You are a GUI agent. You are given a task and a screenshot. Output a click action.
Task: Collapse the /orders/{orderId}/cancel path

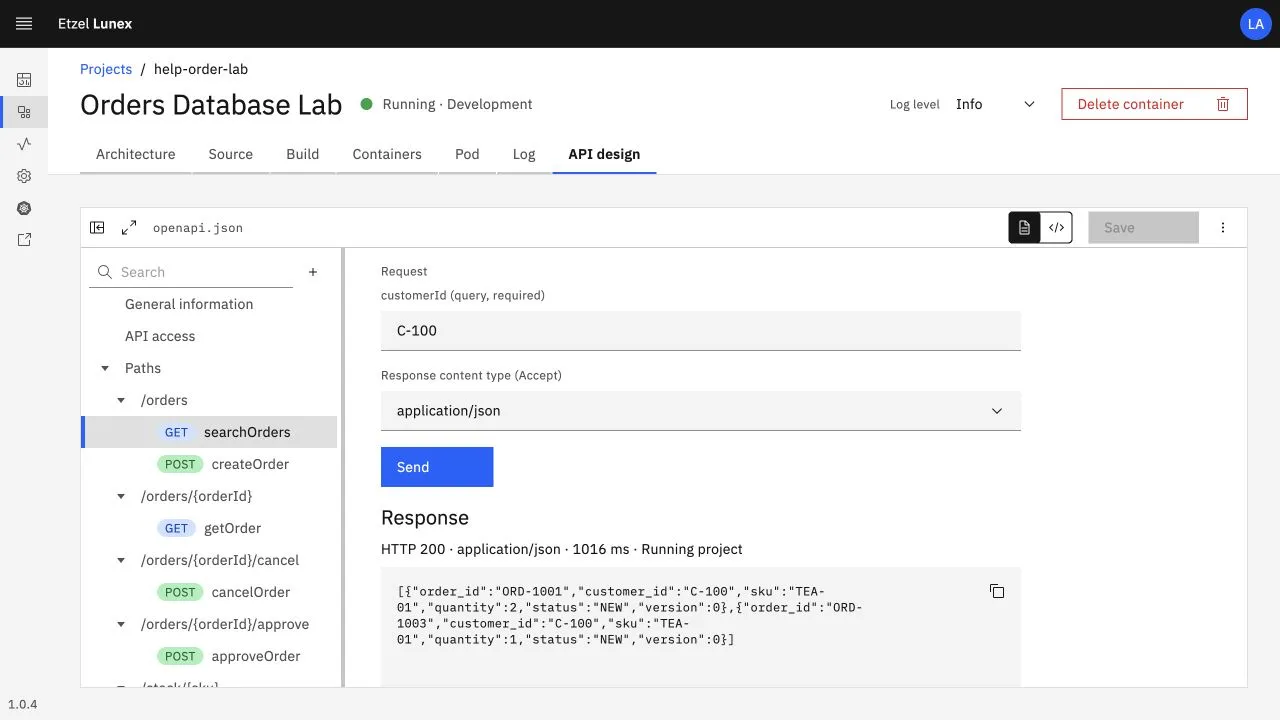pos(122,560)
